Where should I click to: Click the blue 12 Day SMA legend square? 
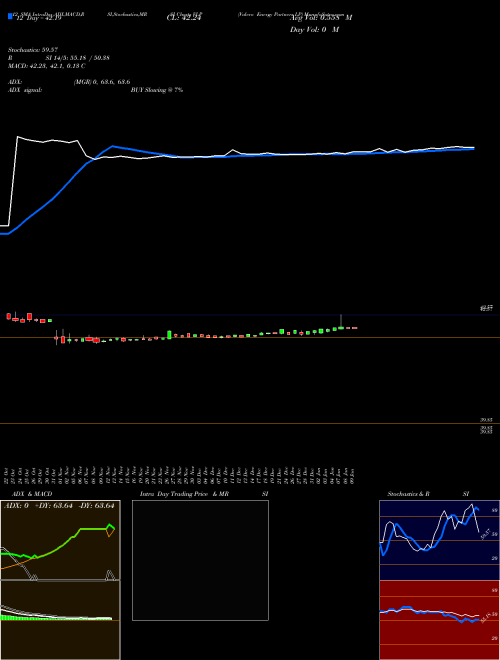tap(11, 16)
